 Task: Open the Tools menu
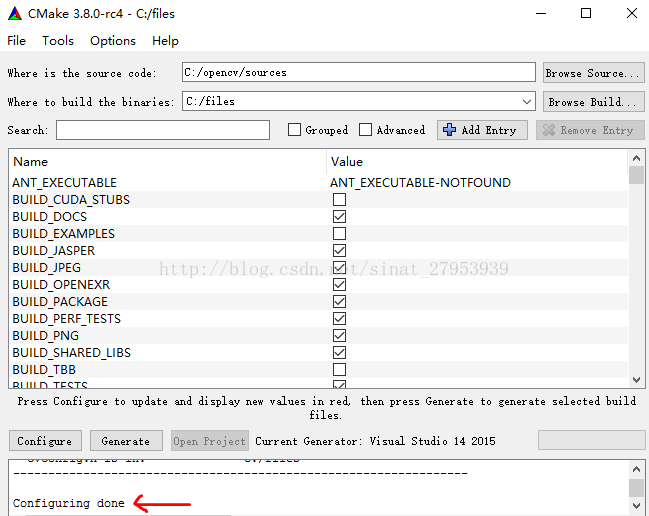pos(58,41)
